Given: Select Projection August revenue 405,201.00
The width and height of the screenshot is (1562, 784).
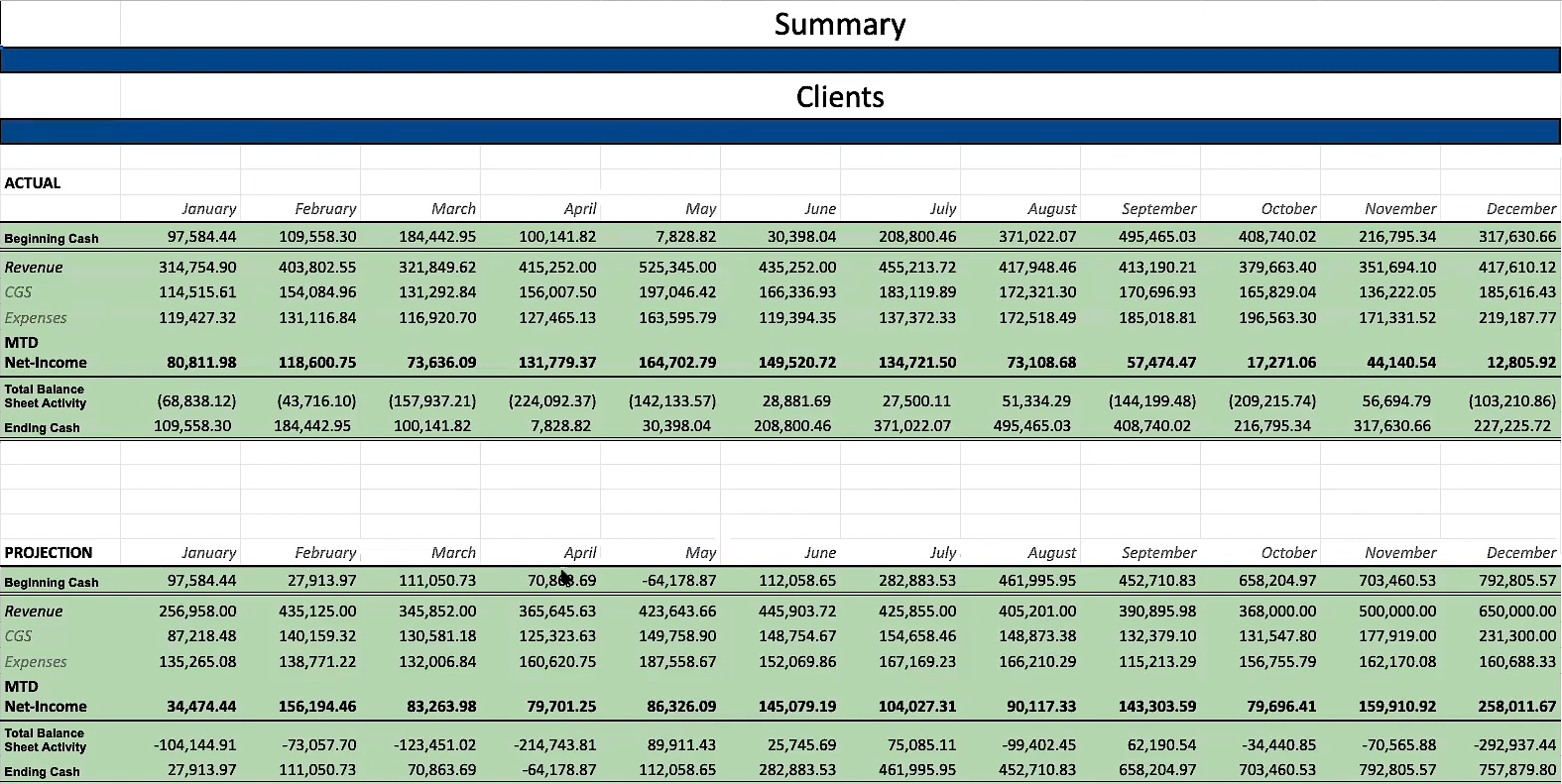Looking at the screenshot, I should tap(1037, 612).
